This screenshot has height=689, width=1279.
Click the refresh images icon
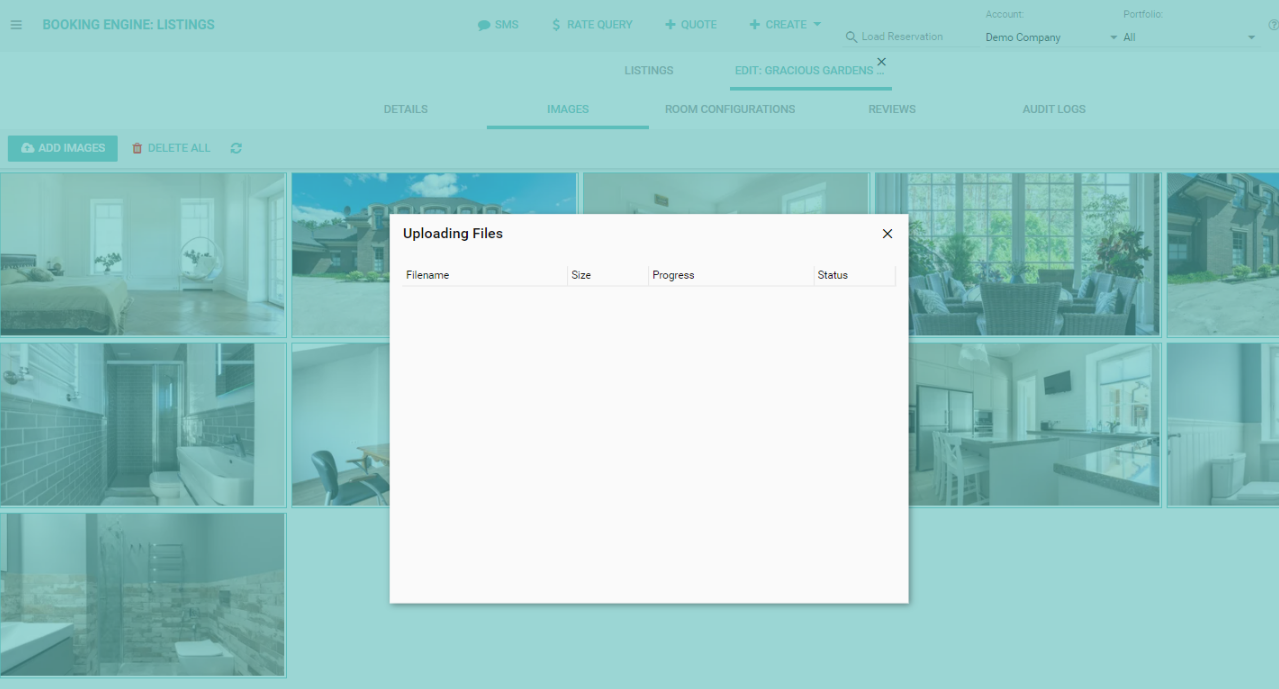pyautogui.click(x=236, y=148)
